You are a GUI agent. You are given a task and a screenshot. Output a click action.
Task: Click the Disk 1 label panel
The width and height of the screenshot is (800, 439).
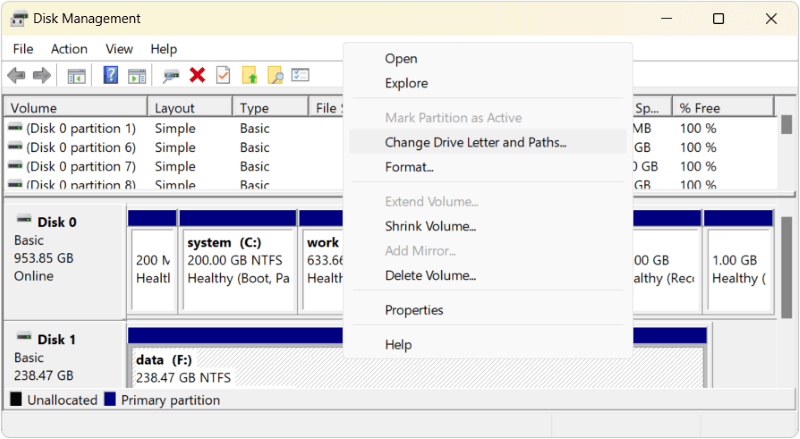[x=64, y=355]
